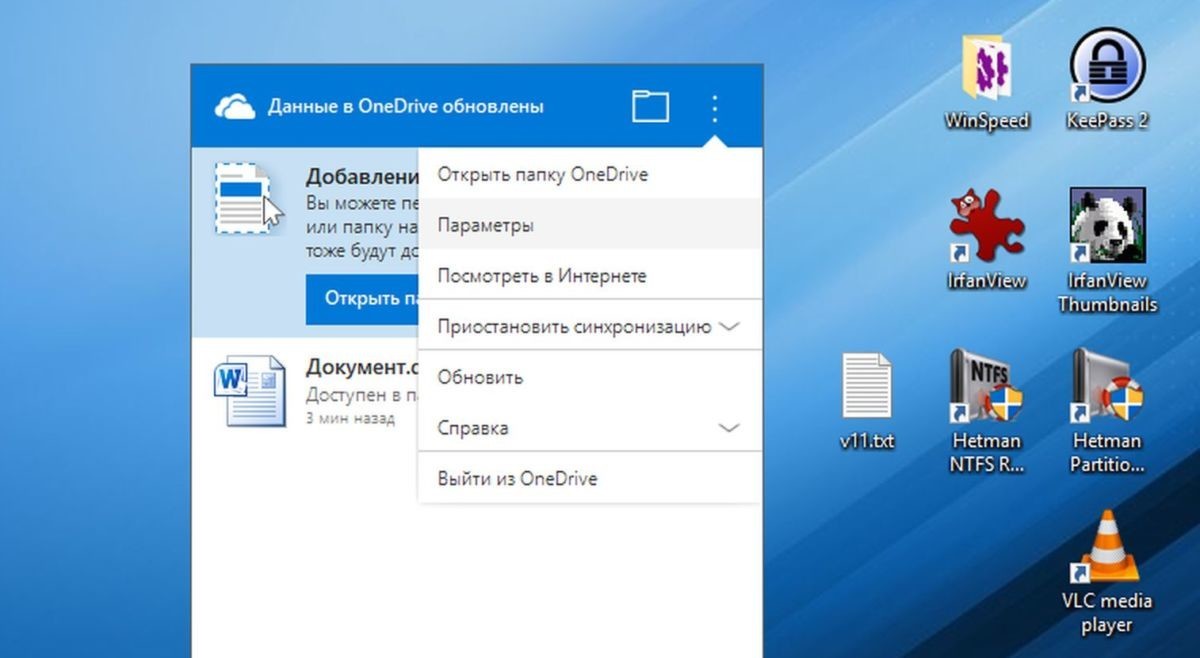This screenshot has height=658, width=1200.
Task: Click the add-files illustration icon
Action: (248, 199)
